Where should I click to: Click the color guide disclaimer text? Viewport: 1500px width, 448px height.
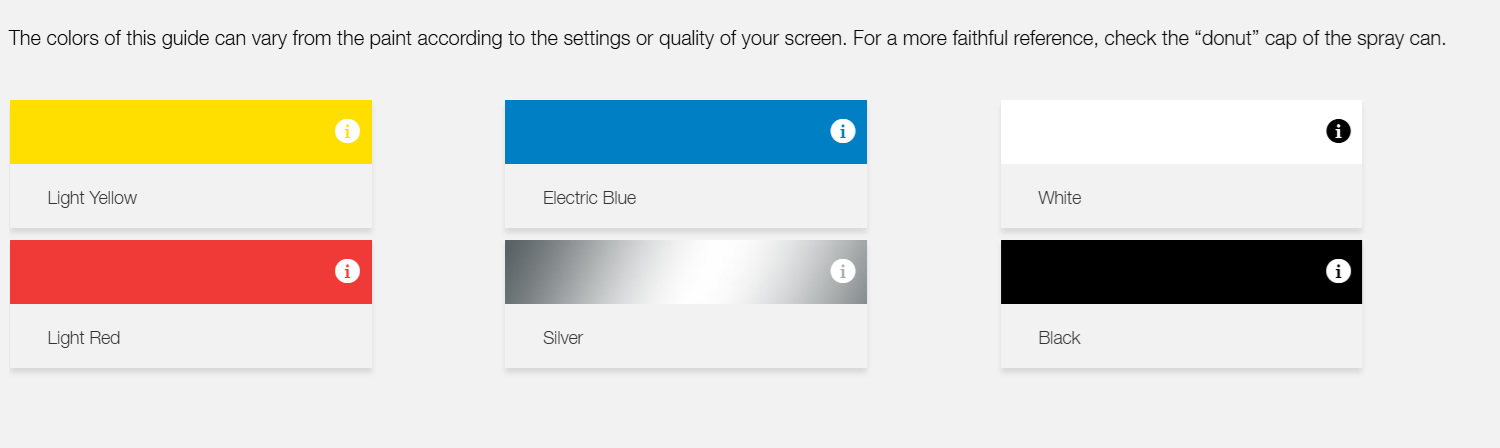click(600, 41)
